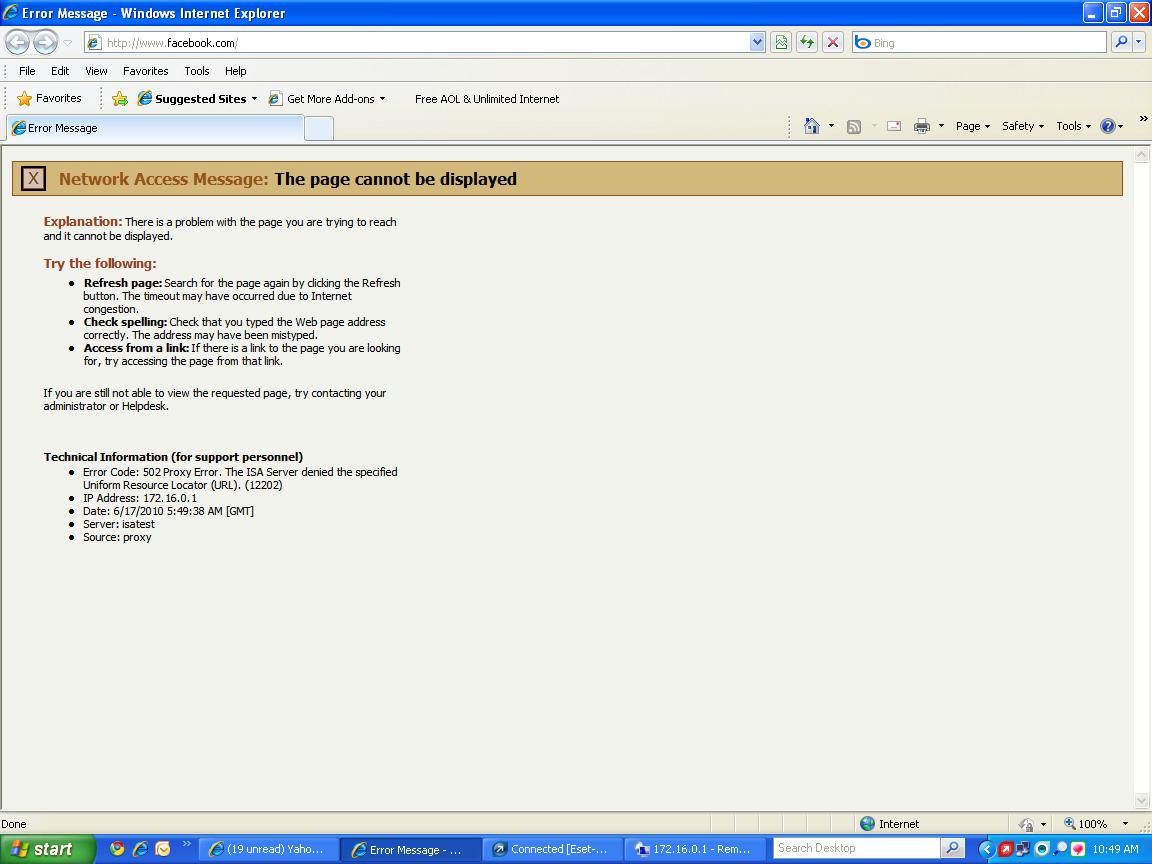Open the Tools menu in menu bar
Image resolution: width=1152 pixels, height=864 pixels.
197,71
